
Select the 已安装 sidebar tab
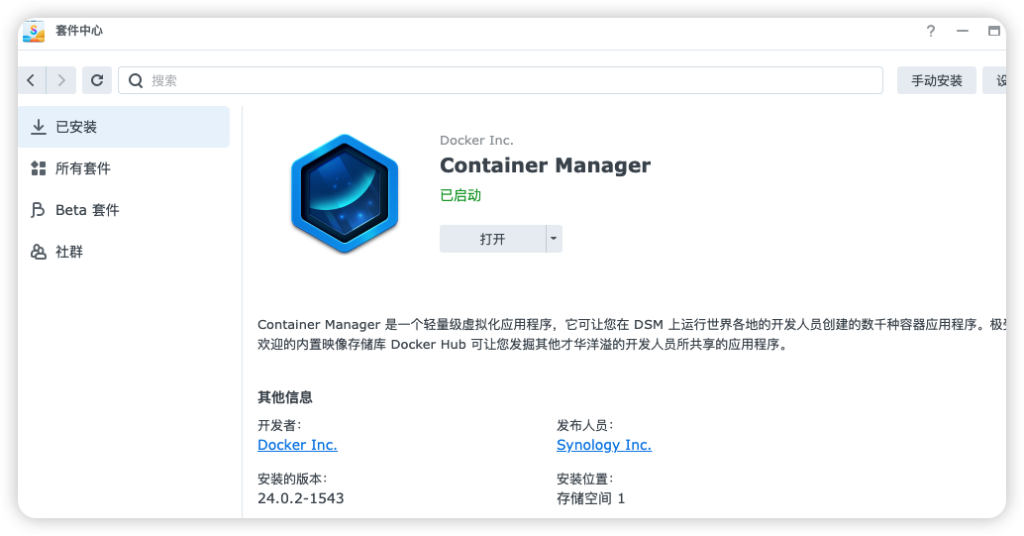click(x=124, y=127)
